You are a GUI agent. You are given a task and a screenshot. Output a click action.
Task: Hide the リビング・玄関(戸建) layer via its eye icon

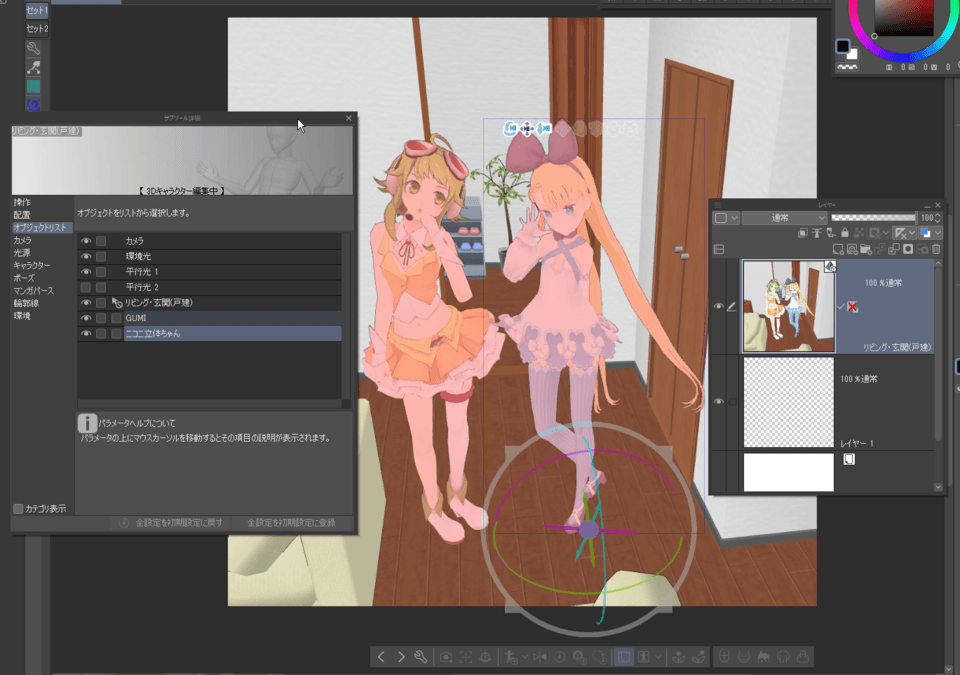(x=718, y=306)
